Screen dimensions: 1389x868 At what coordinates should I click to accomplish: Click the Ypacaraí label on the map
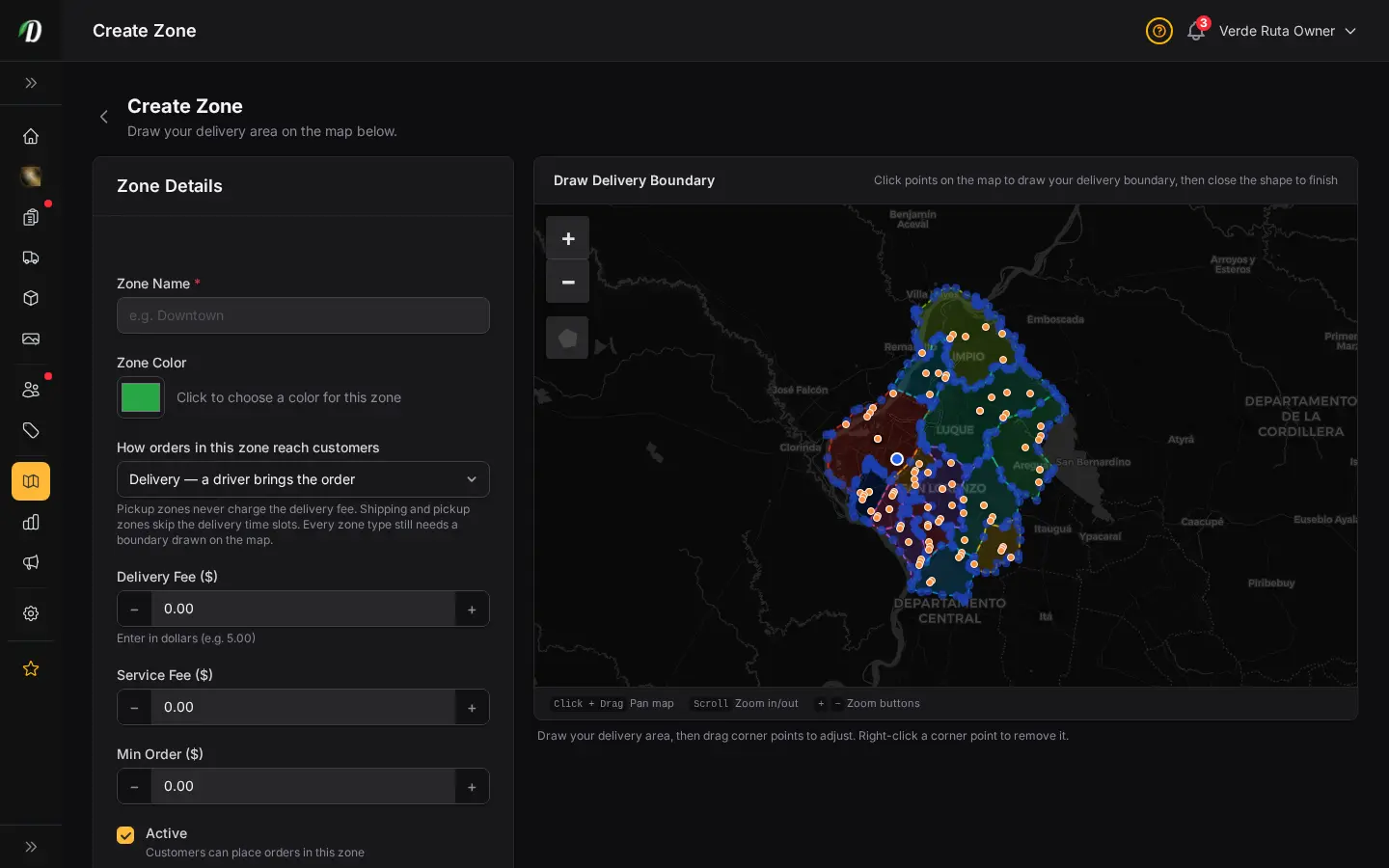pos(1101,536)
